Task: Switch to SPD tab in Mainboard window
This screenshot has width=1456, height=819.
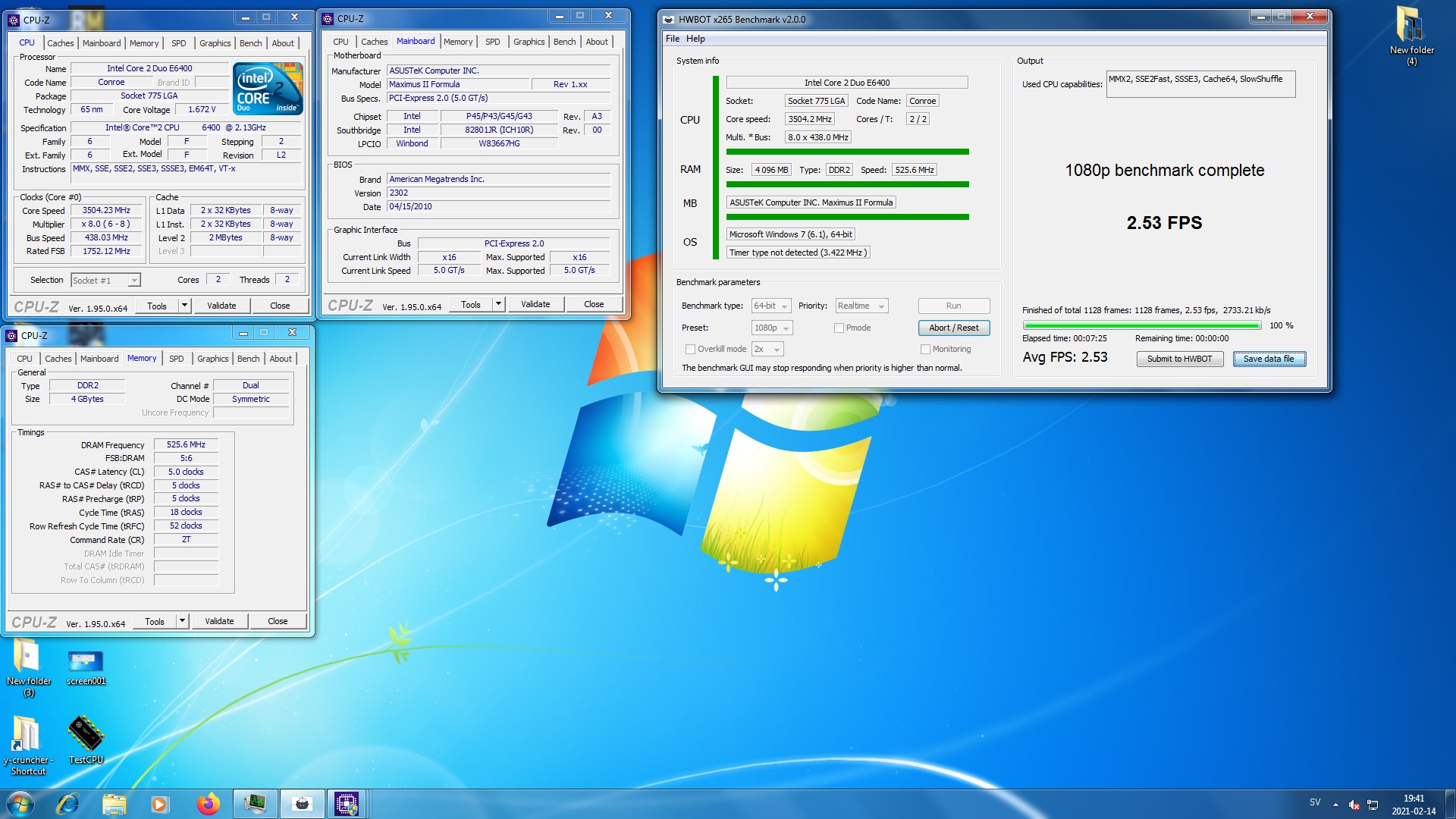Action: [x=493, y=42]
